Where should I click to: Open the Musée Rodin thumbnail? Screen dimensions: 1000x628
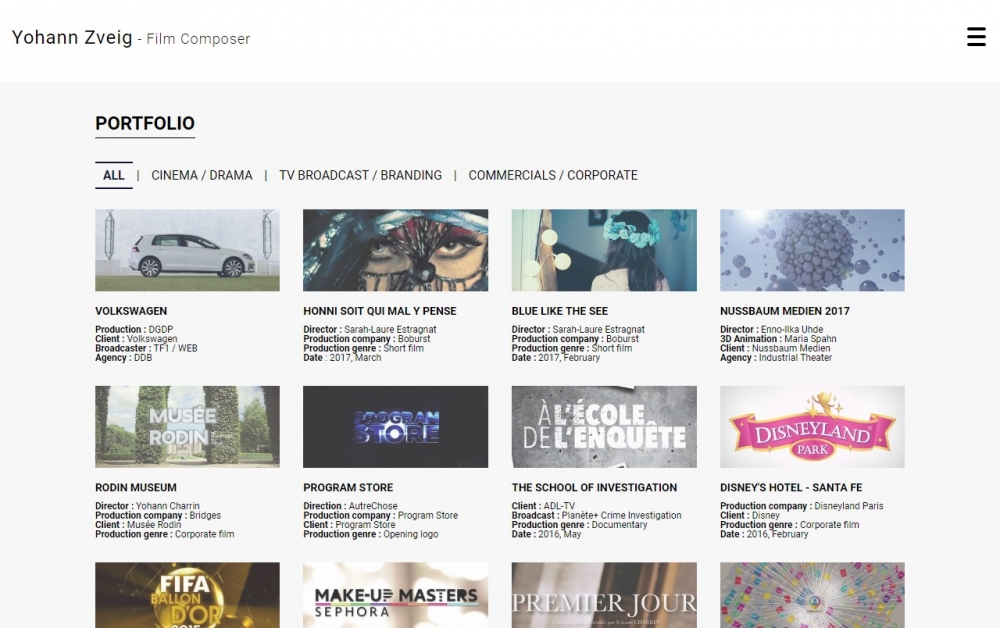[187, 427]
